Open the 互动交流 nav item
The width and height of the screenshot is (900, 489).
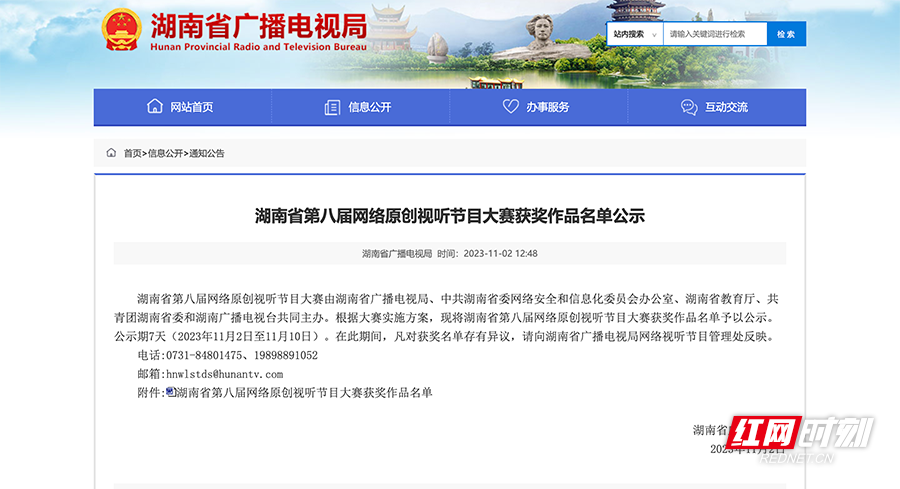(717, 107)
